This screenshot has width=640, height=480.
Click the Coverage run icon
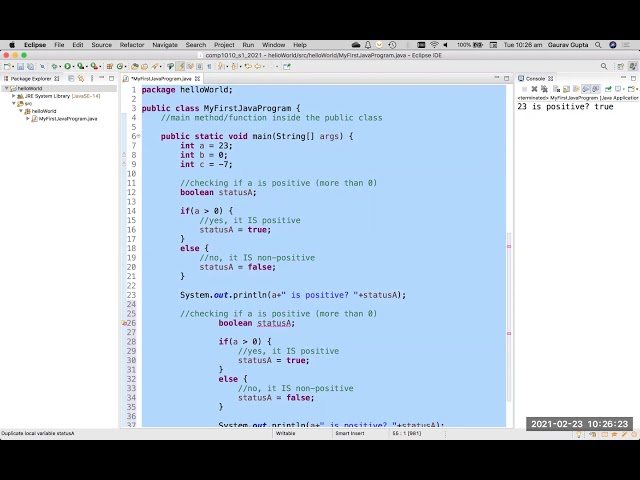click(x=81, y=67)
